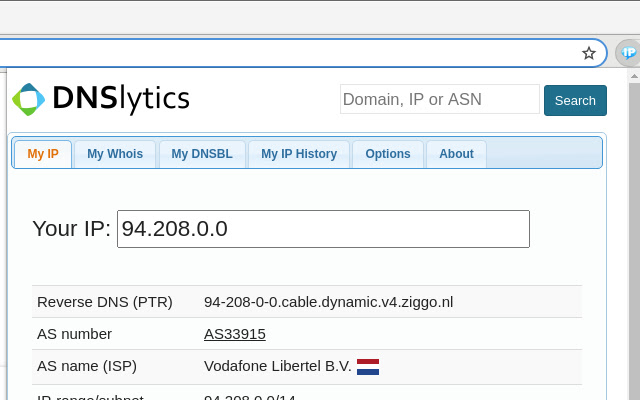Viewport: 640px width, 400px height.
Task: Open the Options tab
Action: click(388, 154)
